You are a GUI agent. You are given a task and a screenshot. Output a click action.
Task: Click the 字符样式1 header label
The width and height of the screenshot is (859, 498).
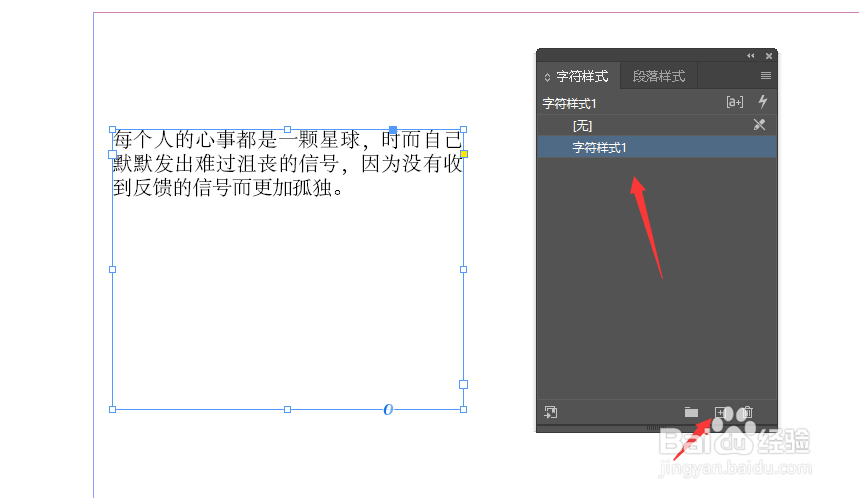tap(569, 104)
